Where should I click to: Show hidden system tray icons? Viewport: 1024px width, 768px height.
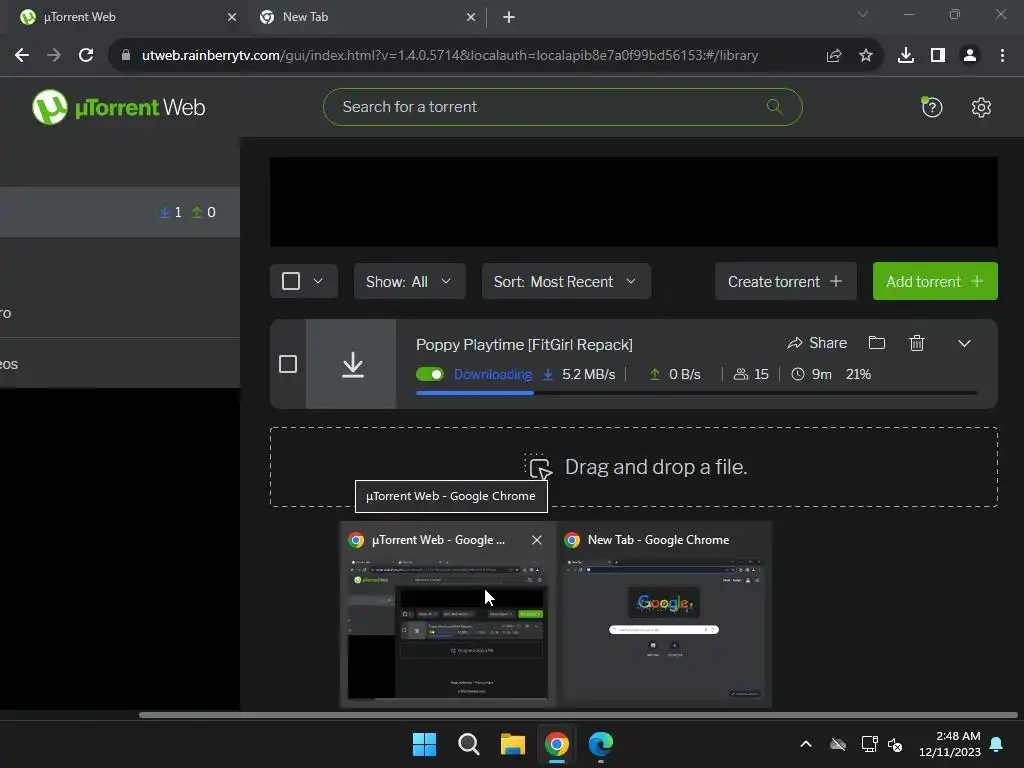[x=806, y=744]
